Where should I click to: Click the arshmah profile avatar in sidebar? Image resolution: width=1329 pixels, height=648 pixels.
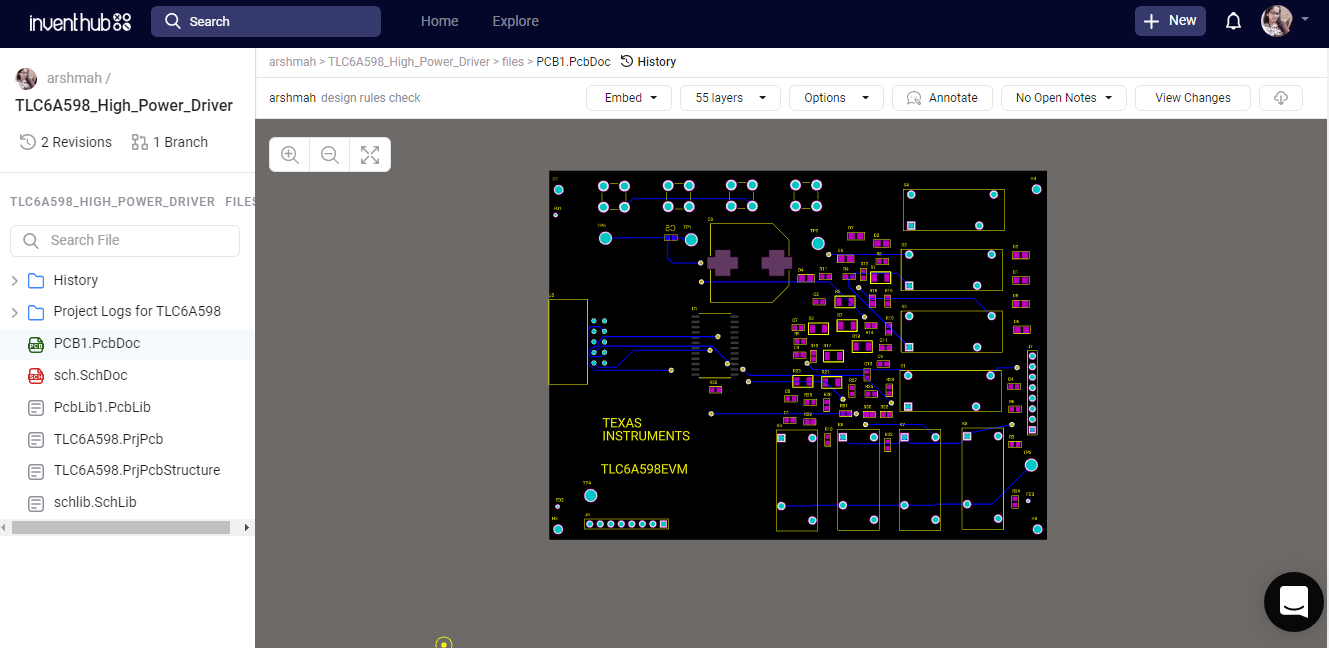(27, 79)
